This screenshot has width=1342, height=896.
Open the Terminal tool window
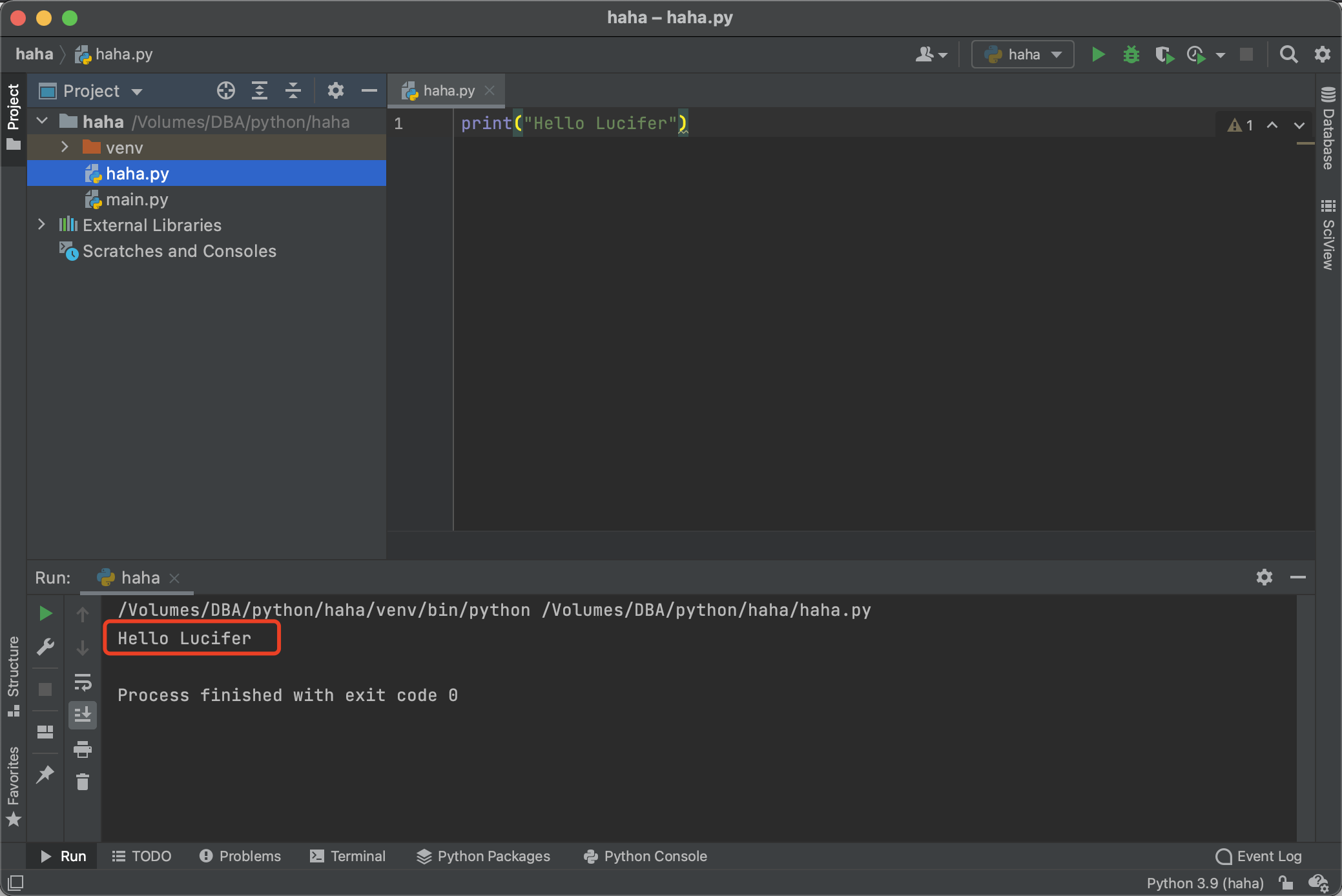(x=347, y=856)
